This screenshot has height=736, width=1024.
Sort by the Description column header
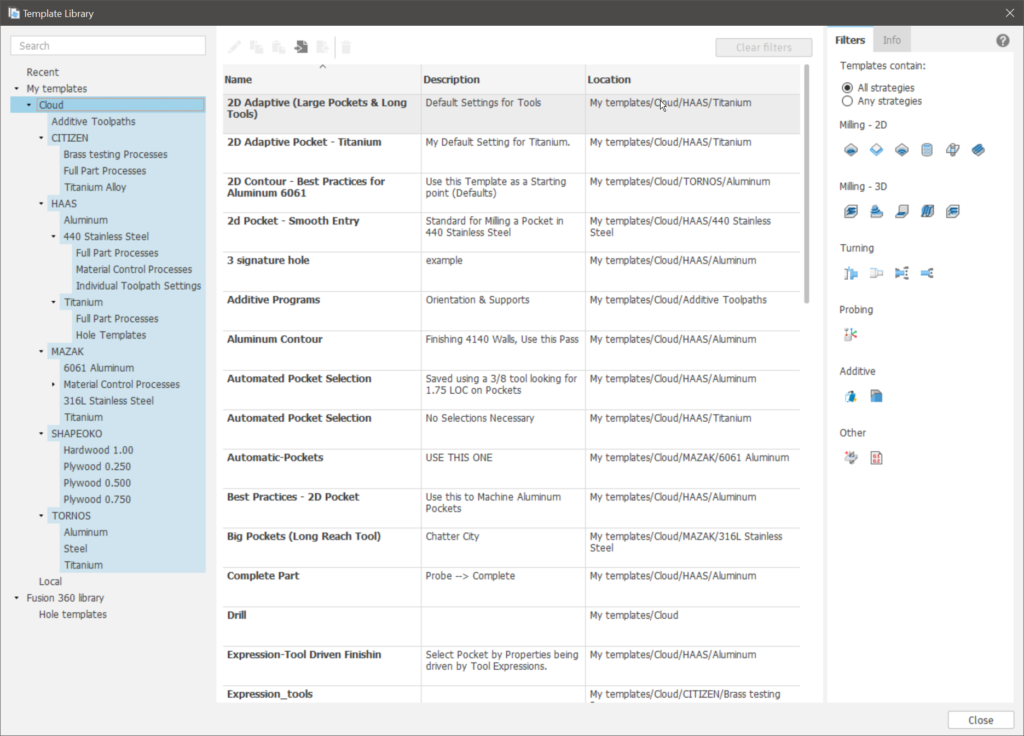coord(503,79)
